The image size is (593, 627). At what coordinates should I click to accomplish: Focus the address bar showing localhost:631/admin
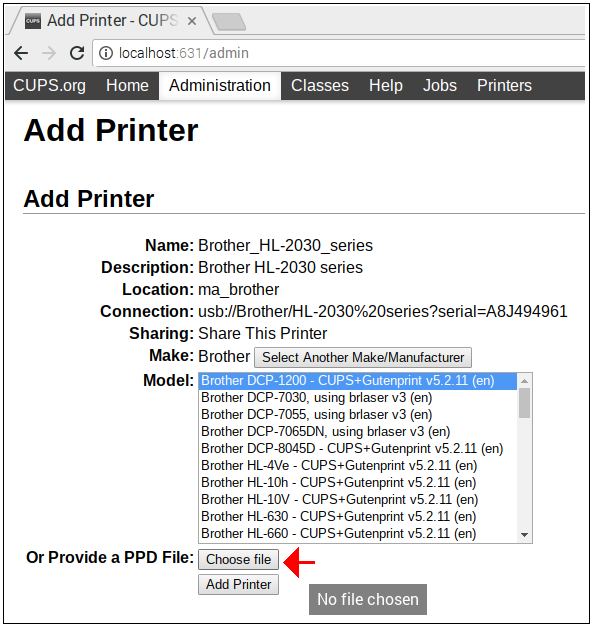pyautogui.click(x=340, y=53)
